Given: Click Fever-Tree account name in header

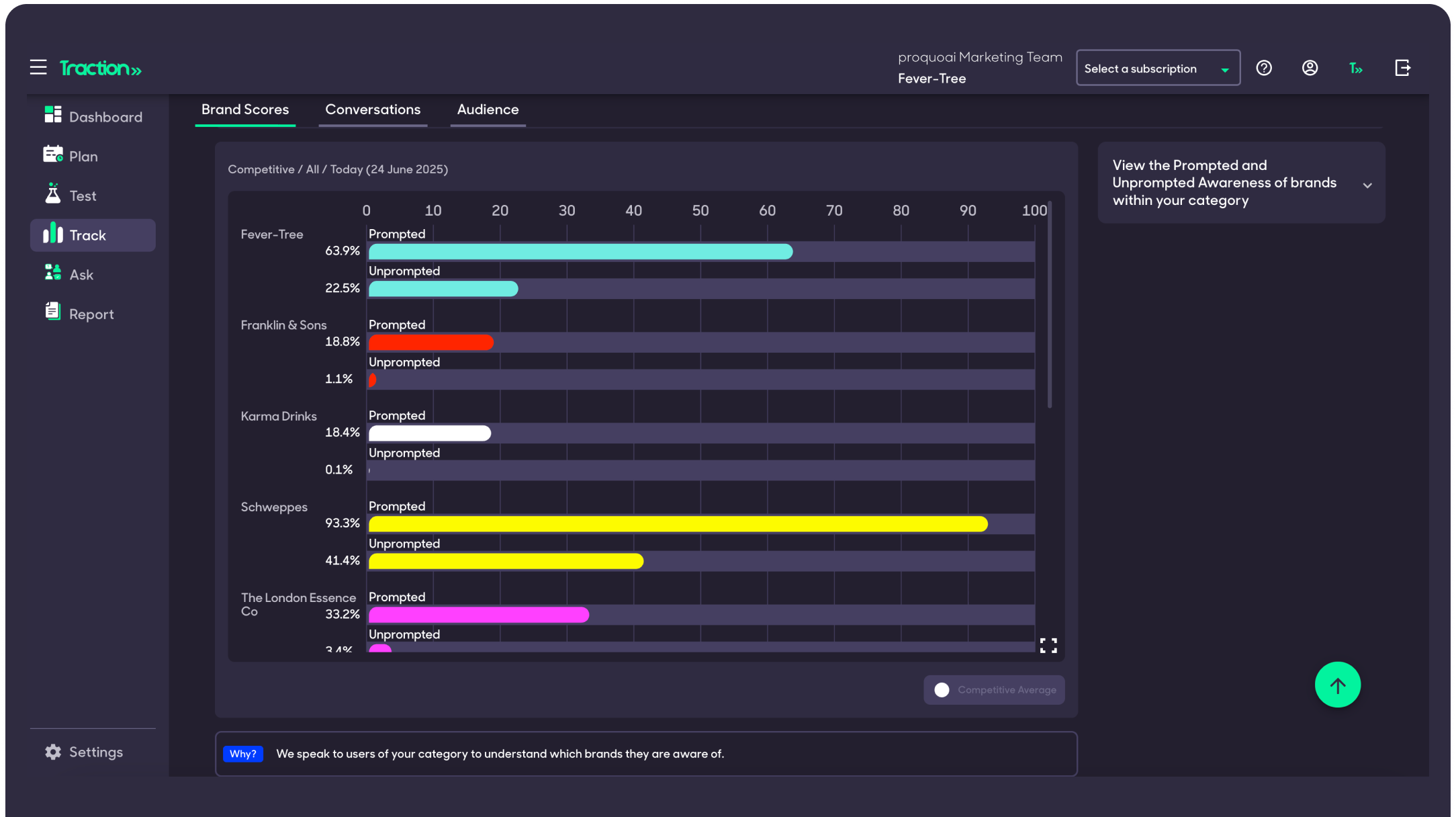Looking at the screenshot, I should (932, 79).
